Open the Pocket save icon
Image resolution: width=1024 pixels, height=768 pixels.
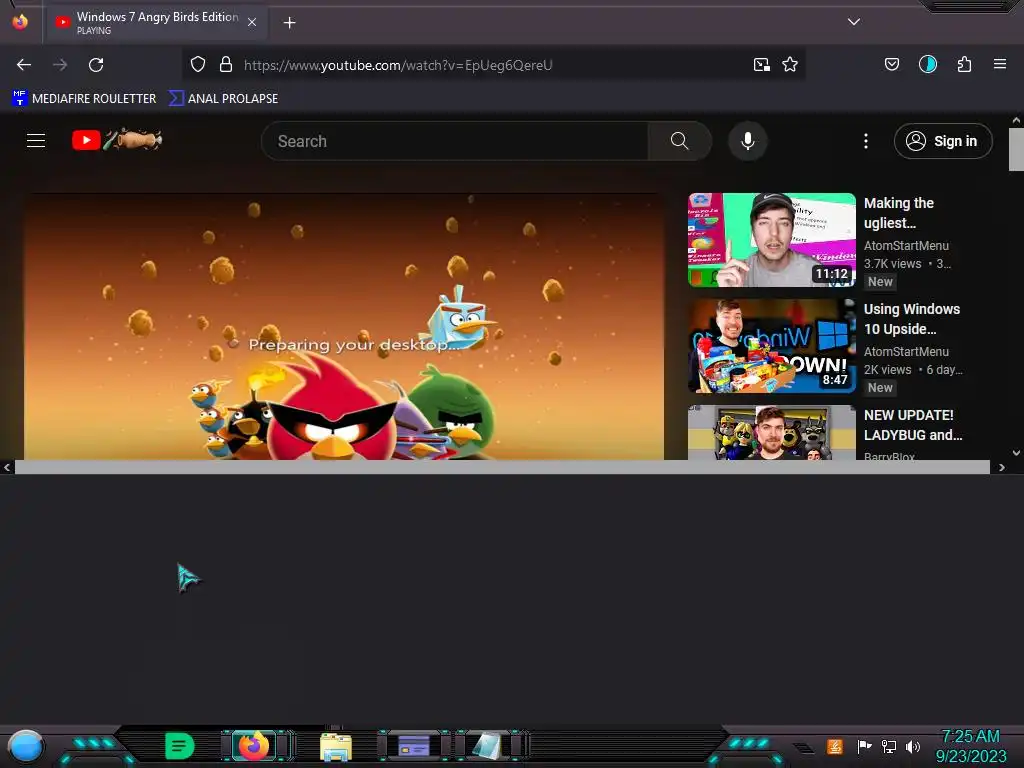point(891,64)
